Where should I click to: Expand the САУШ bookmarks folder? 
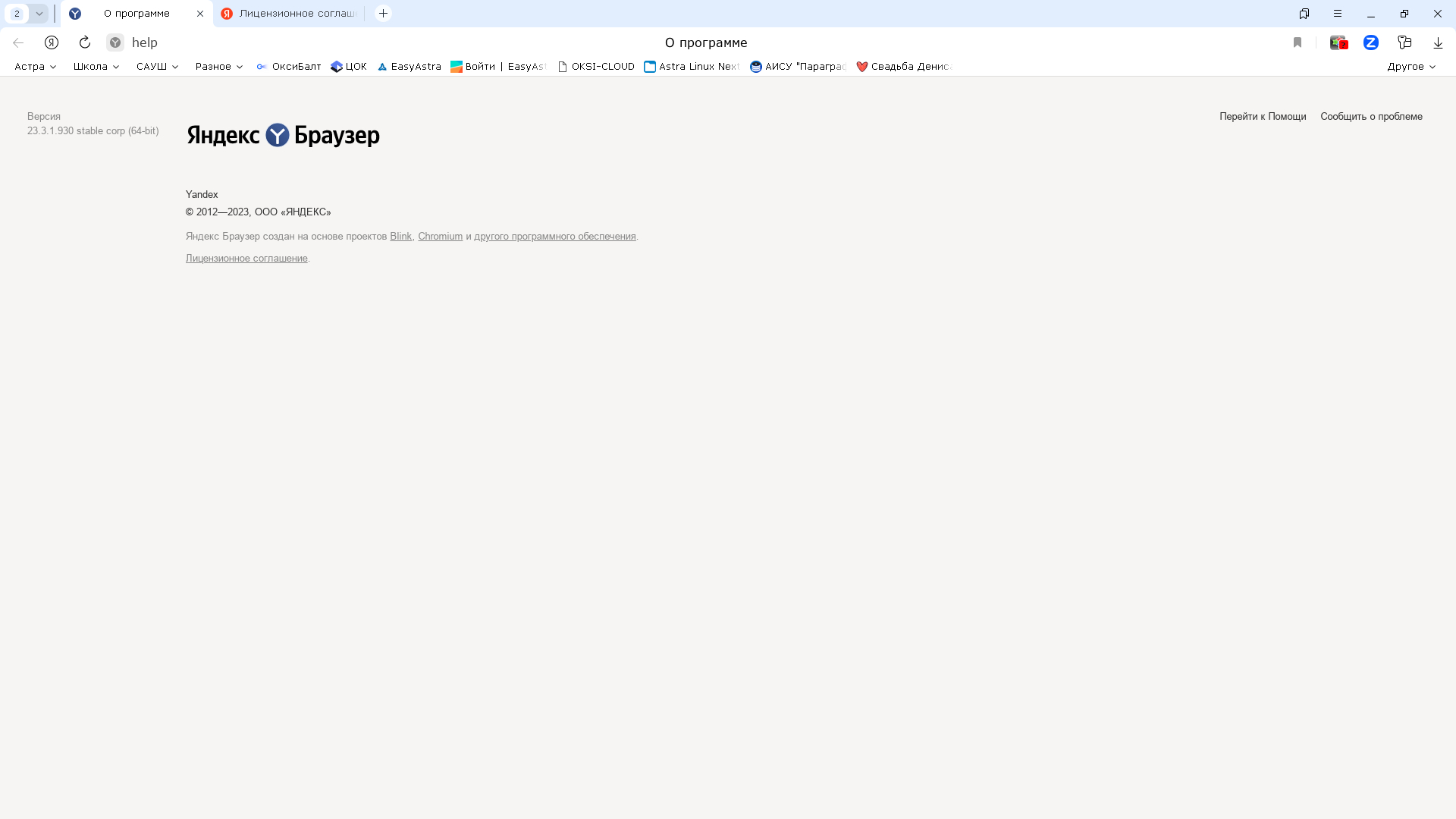tap(157, 67)
